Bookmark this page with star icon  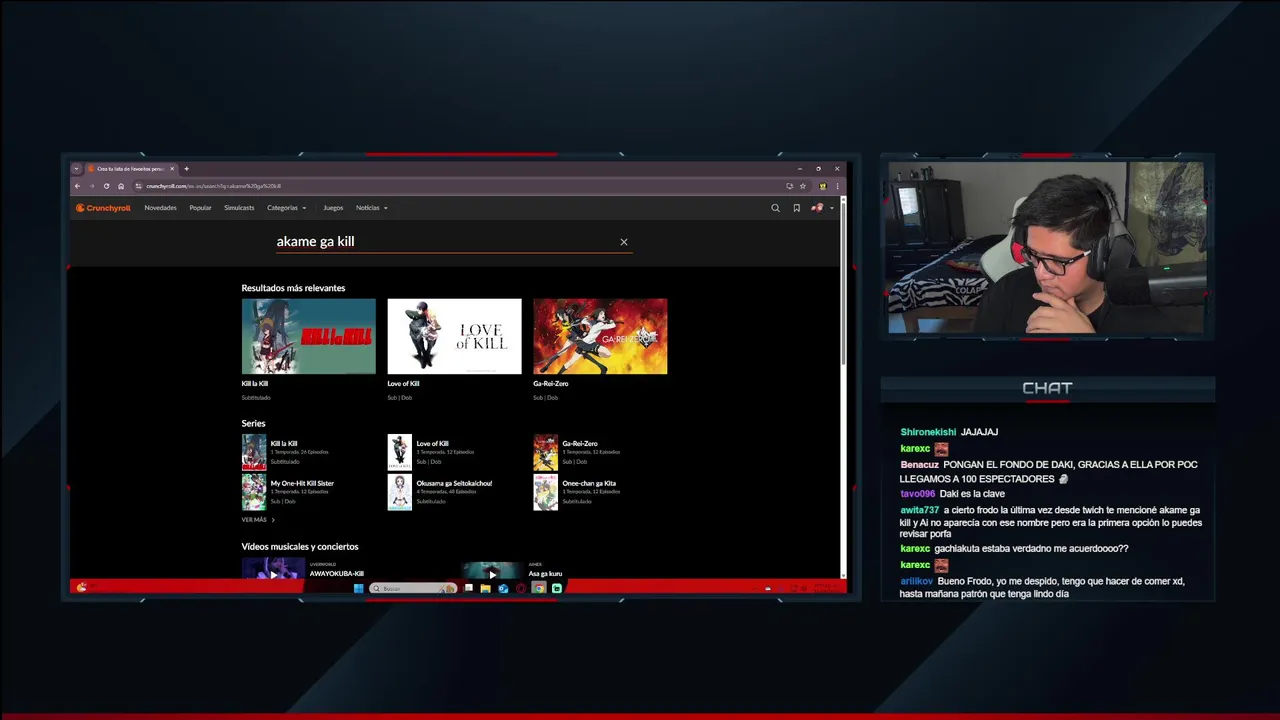pyautogui.click(x=802, y=186)
